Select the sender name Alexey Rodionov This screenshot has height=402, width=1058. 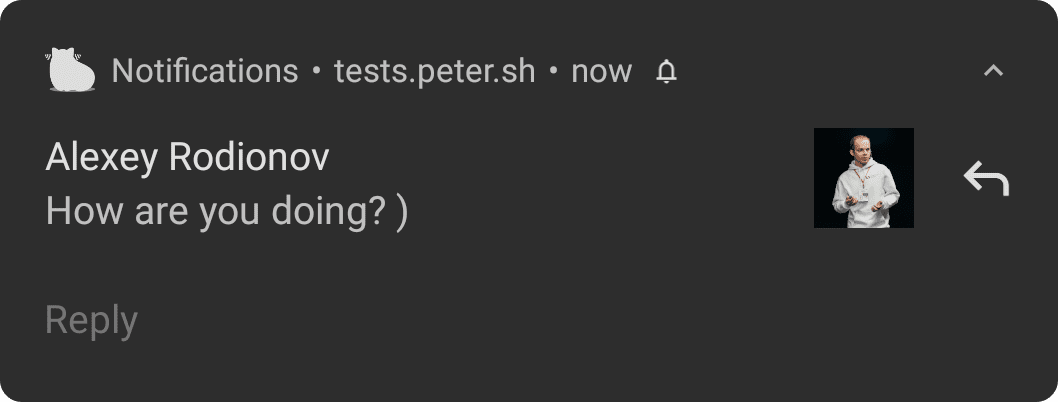[x=187, y=157]
